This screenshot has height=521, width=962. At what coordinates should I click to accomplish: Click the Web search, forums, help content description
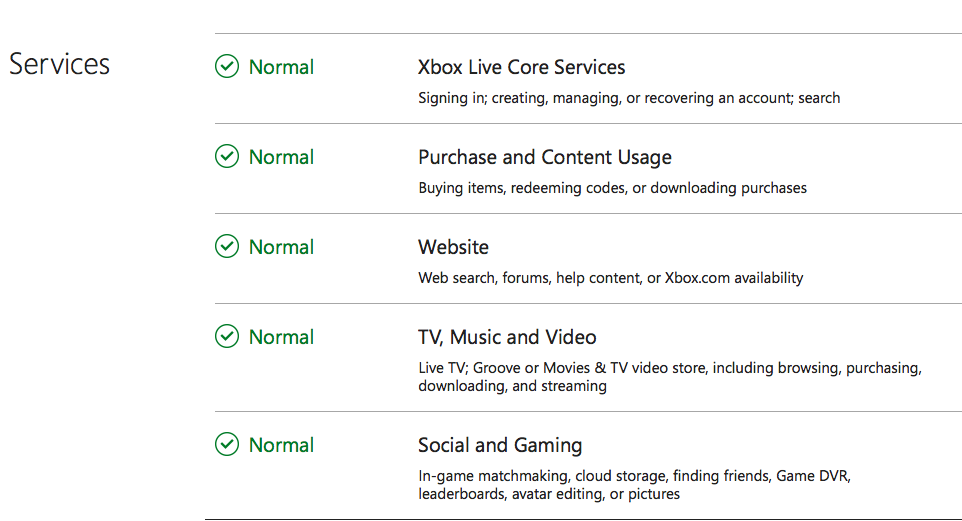(x=610, y=278)
